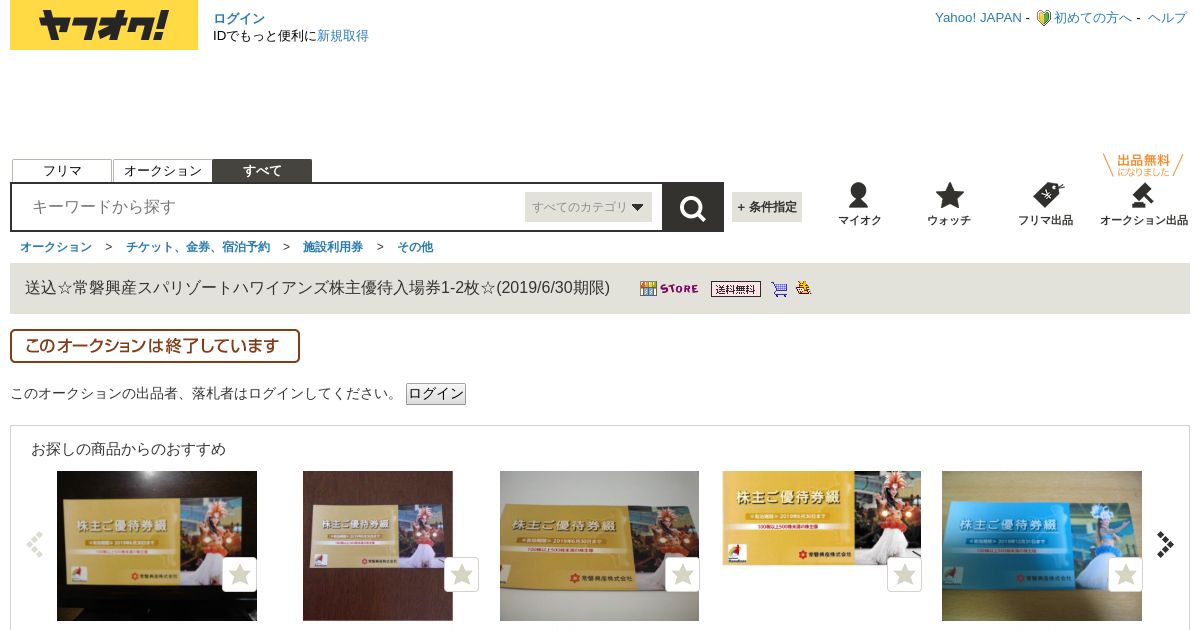Screen dimensions: 1200x630
Task: Expand ＋条件指定 search options
Action: [x=767, y=207]
